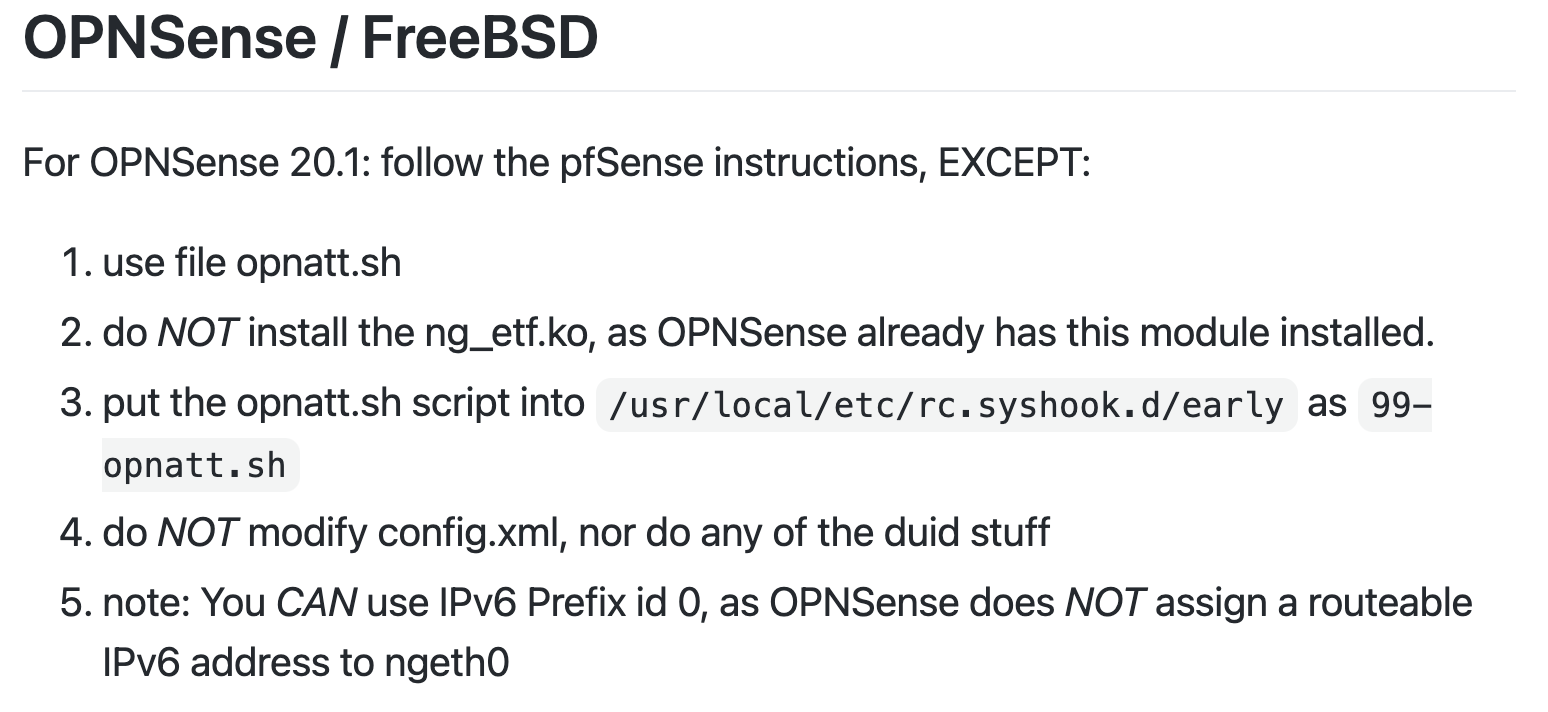The height and width of the screenshot is (712, 1548).
Task: Click the list number "3." marker
Action: point(76,403)
